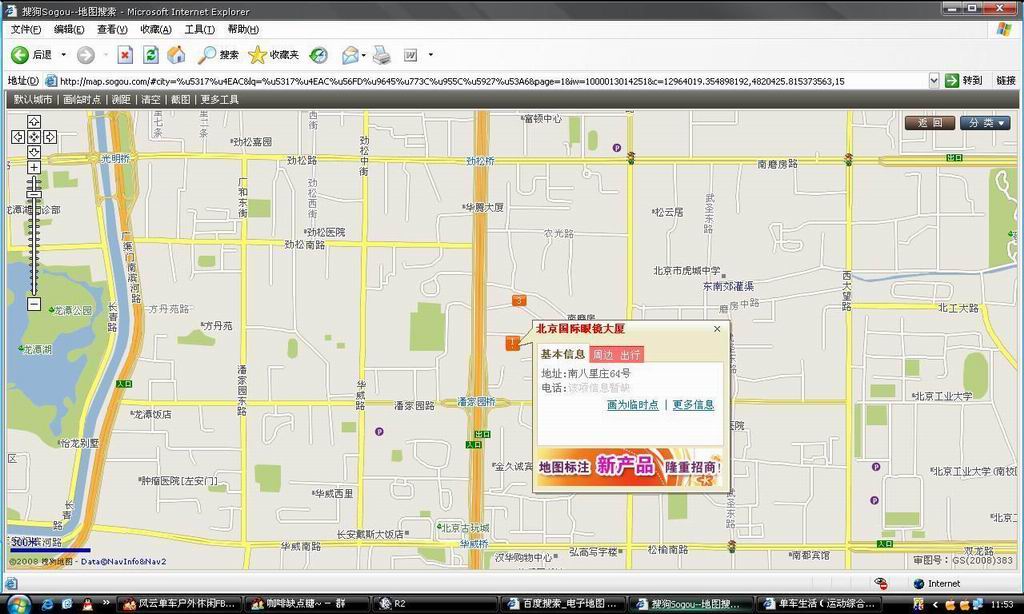Select the orange marker for 北京国际眼镜大厦
Viewport: 1024px width, 614px height.
click(x=513, y=343)
